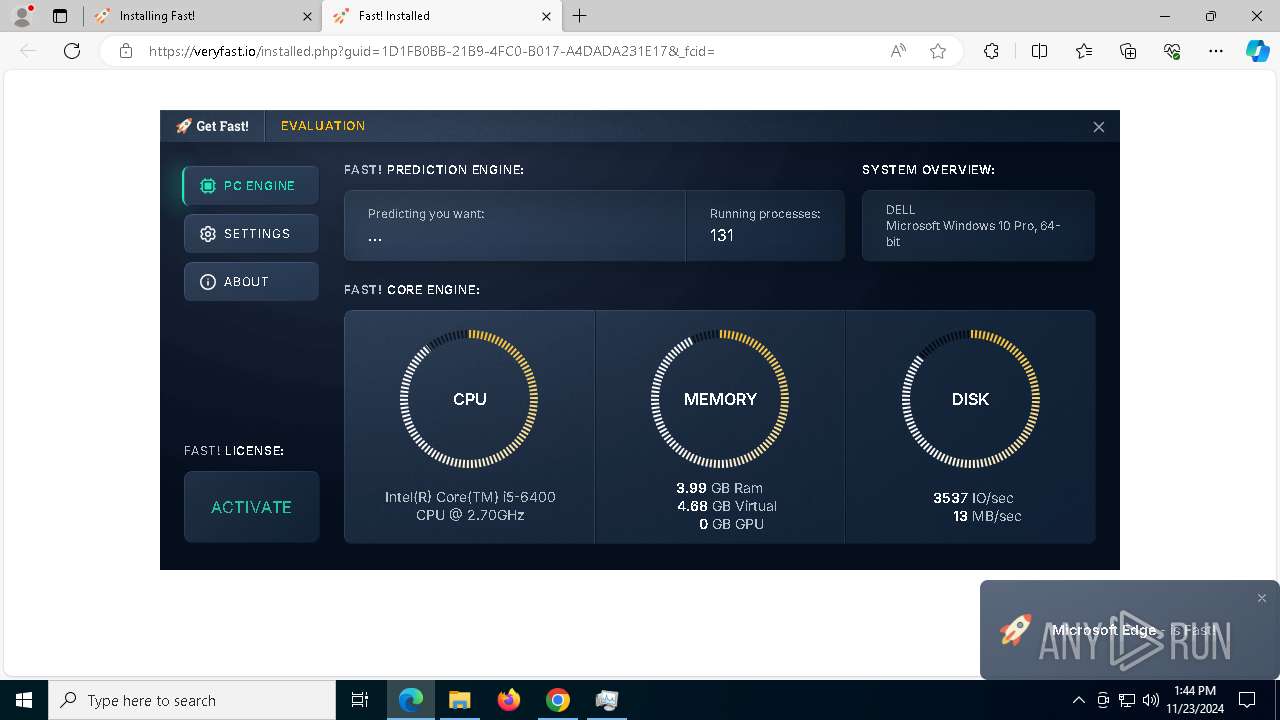Close the 'Installing Fast!' tab
Screen dimensions: 1280x720
point(307,16)
